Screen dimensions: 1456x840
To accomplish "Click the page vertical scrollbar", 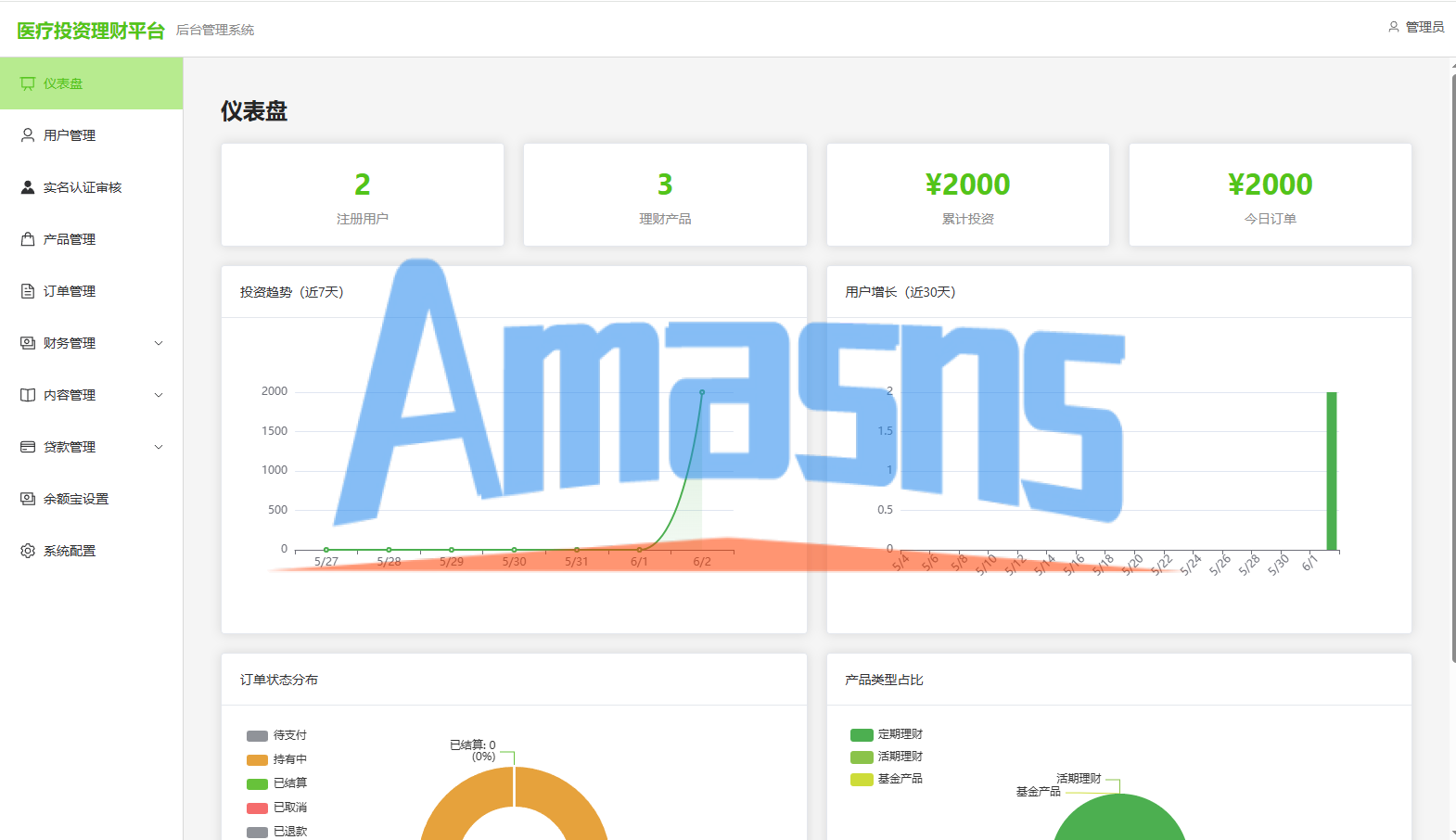I will [x=1452, y=369].
